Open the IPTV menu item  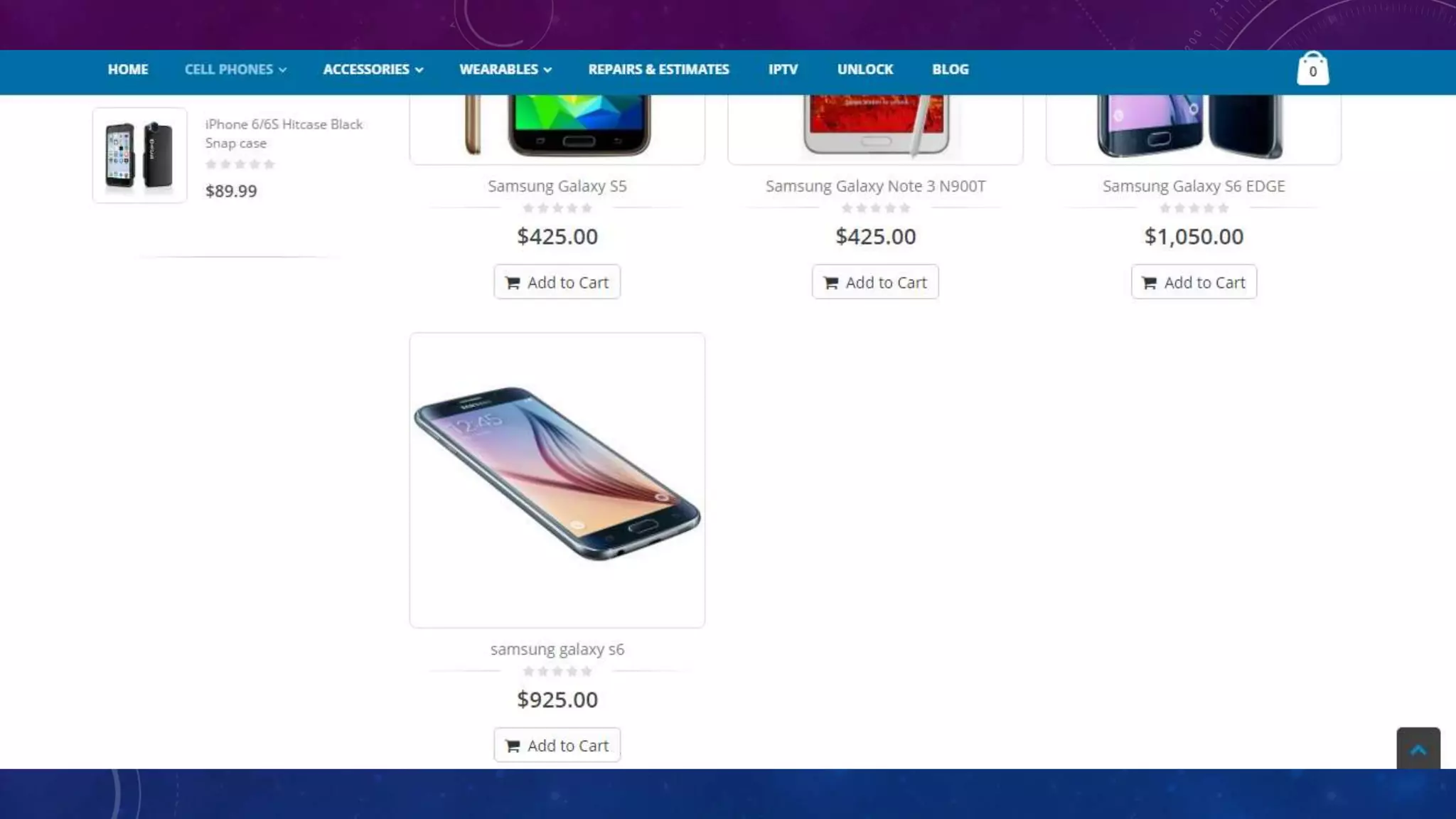tap(783, 69)
